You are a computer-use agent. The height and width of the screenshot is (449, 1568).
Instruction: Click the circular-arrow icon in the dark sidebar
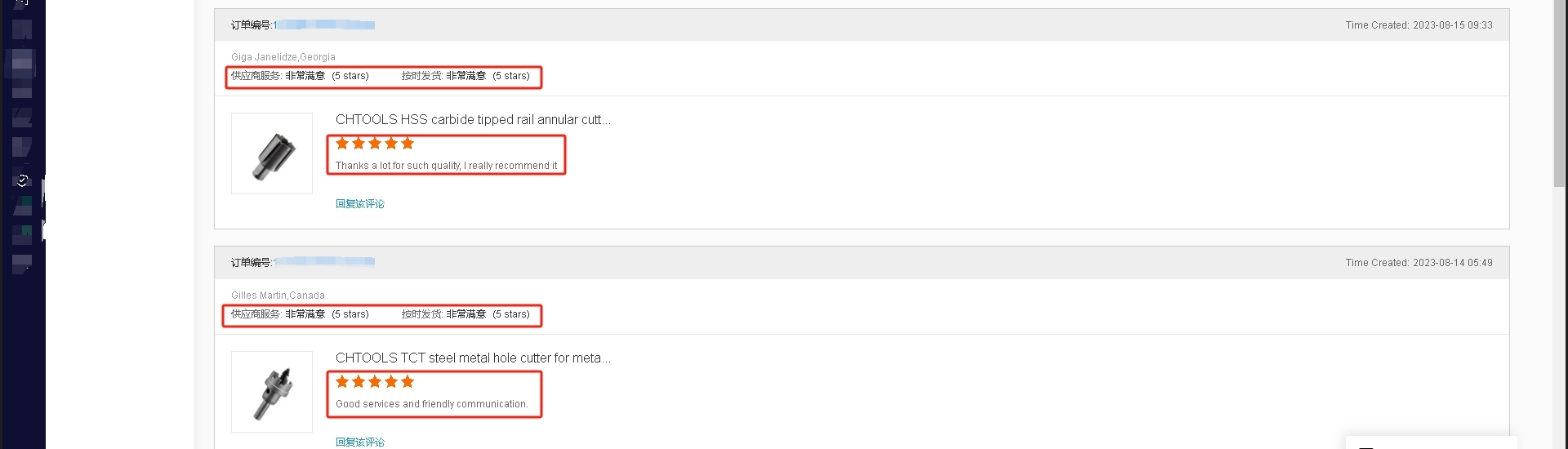coord(23,180)
